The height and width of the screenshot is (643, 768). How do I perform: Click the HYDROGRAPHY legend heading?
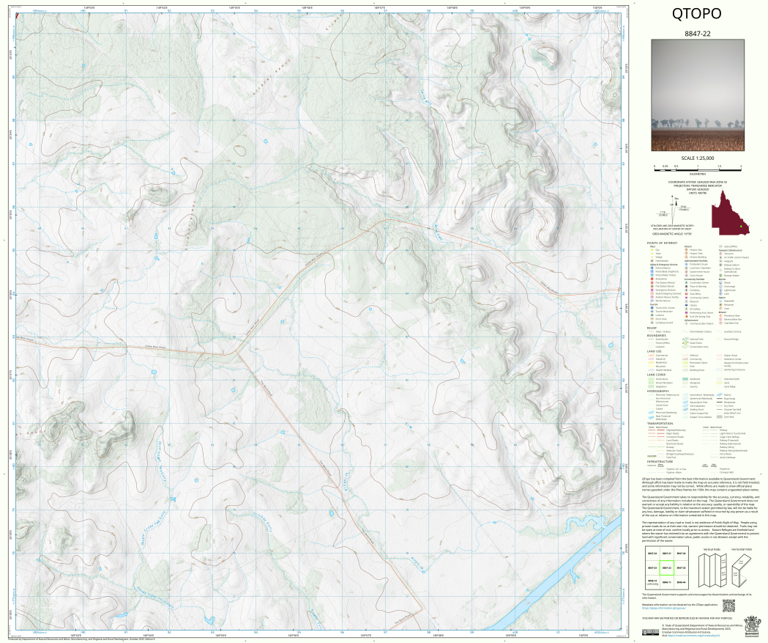tap(659, 391)
